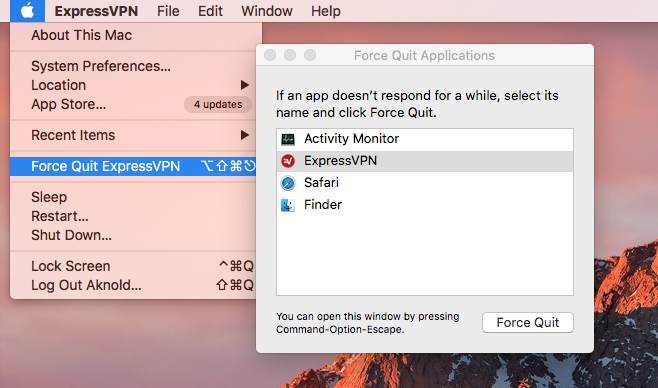Click the Safari compass icon
The image size is (658, 388).
[288, 183]
